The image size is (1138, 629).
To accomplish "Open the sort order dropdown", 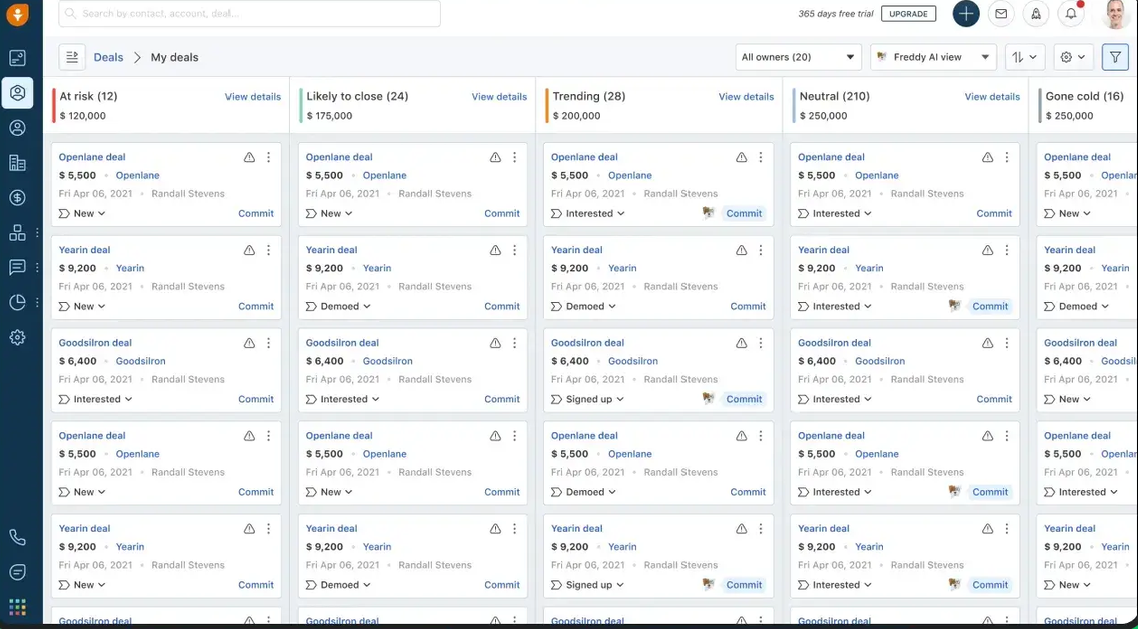I will (1025, 57).
